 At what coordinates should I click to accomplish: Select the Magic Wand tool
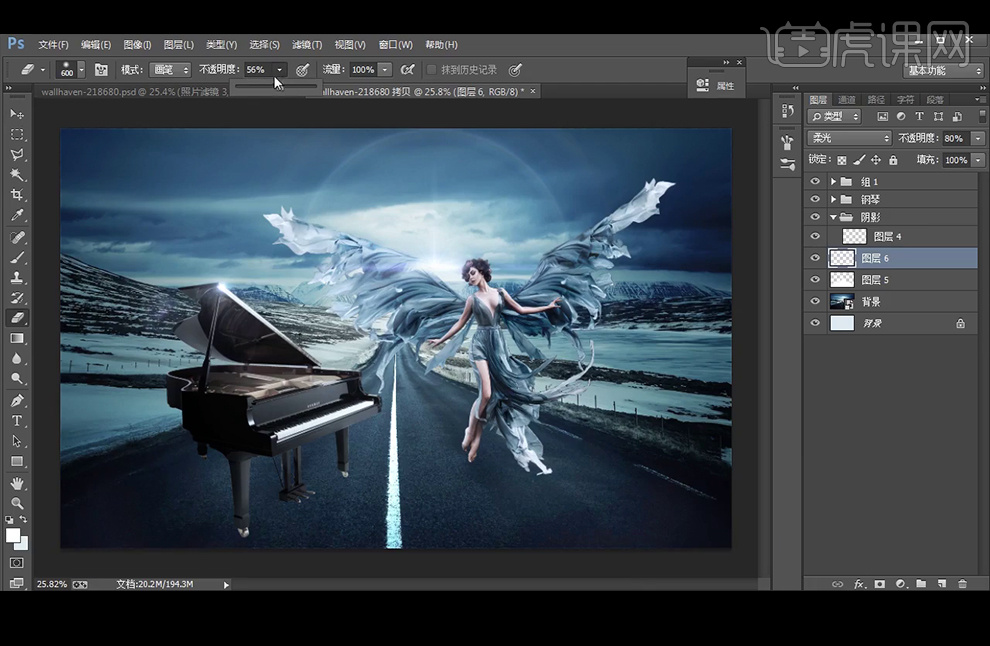point(17,175)
